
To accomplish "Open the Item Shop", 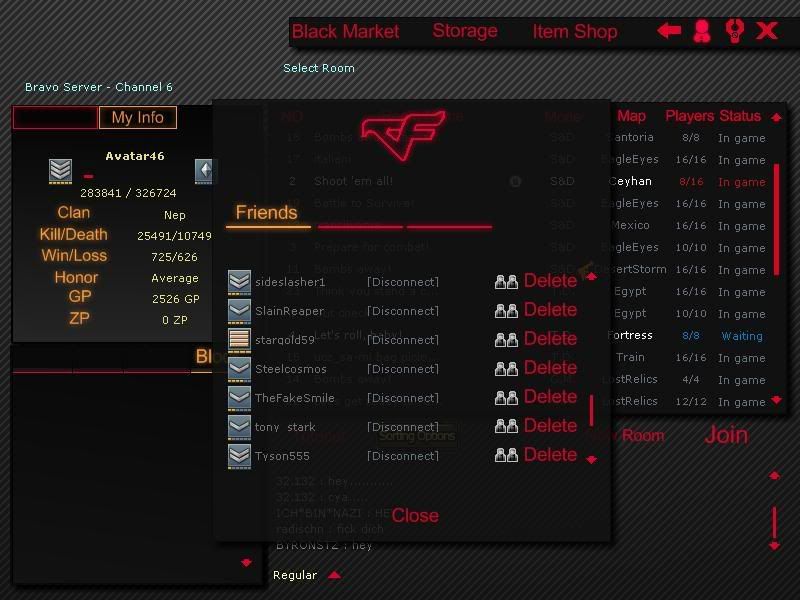I will tap(574, 31).
